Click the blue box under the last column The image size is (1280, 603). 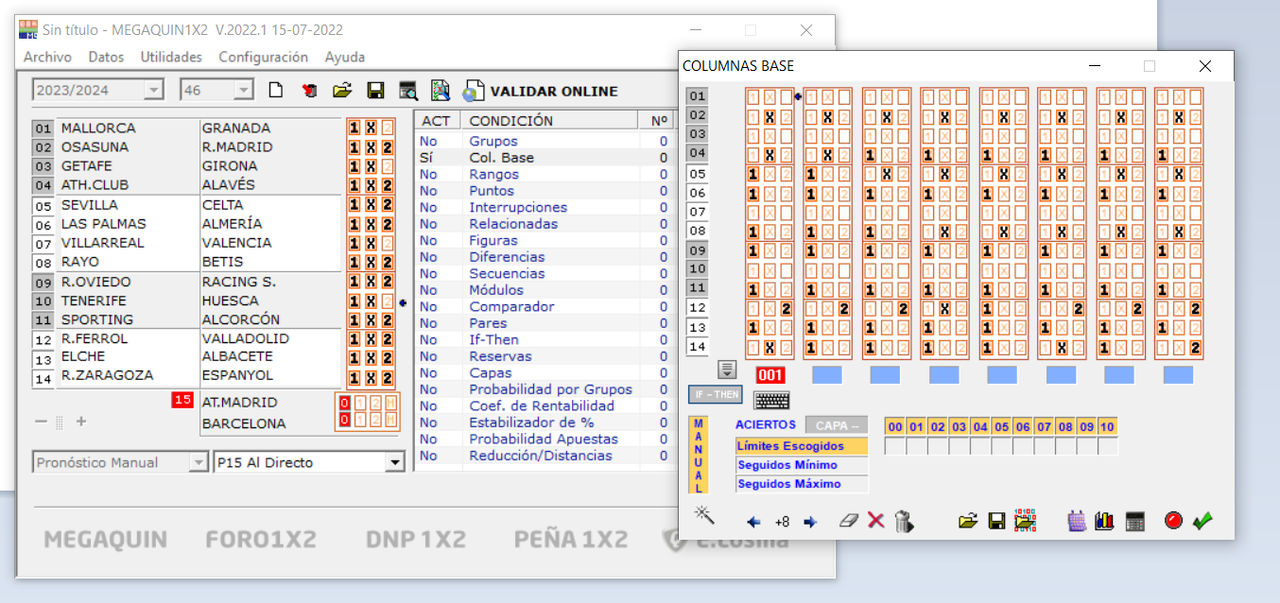click(x=1178, y=375)
